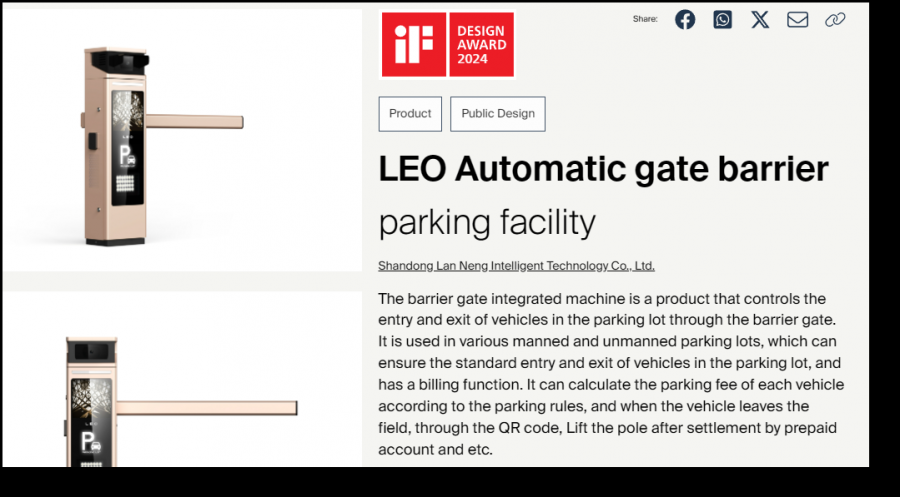Copy the page link icon
Viewport: 900px width, 497px height.
tap(835, 20)
